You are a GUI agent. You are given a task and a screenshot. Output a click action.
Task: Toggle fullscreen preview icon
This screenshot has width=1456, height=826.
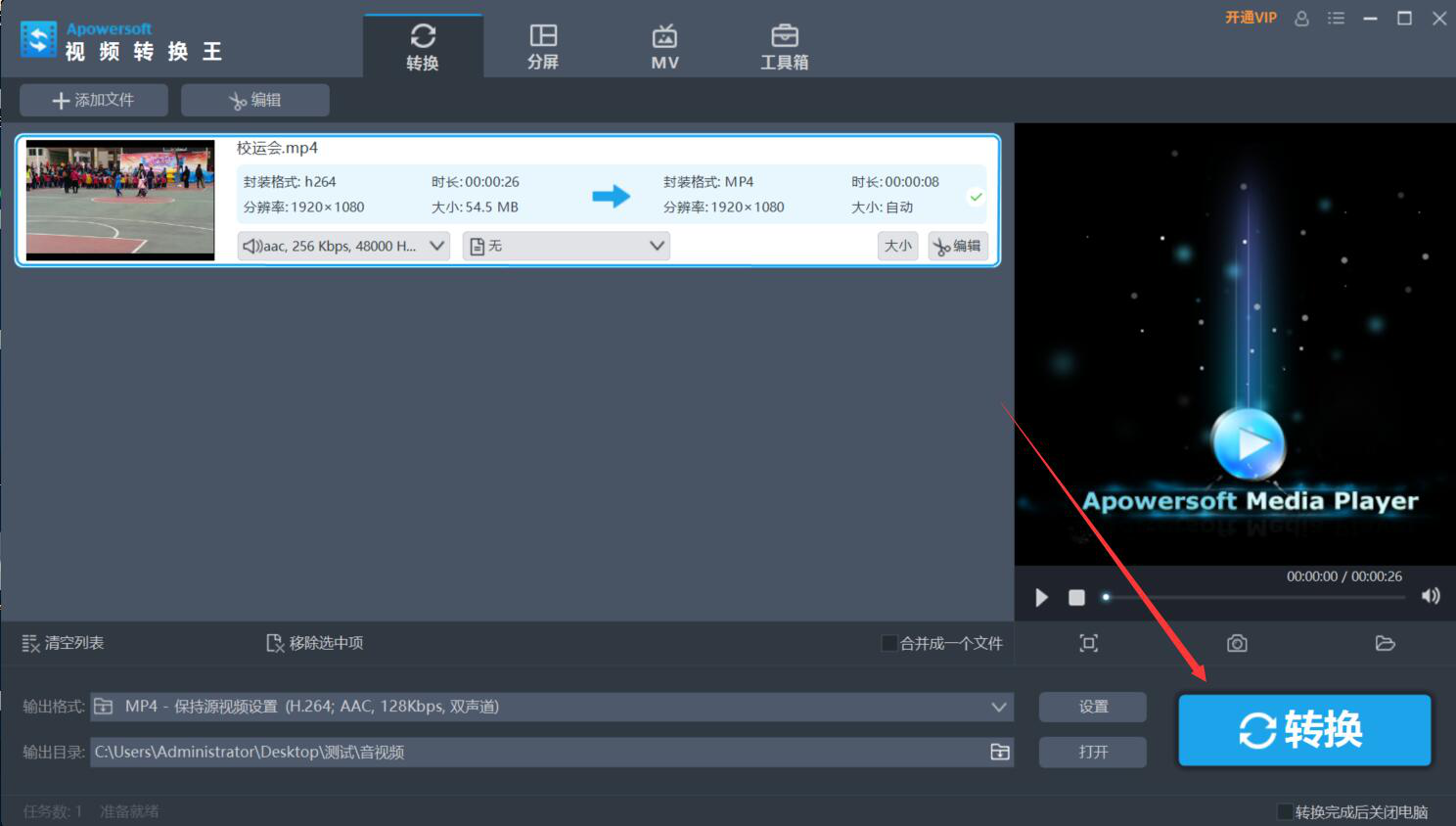click(1088, 643)
